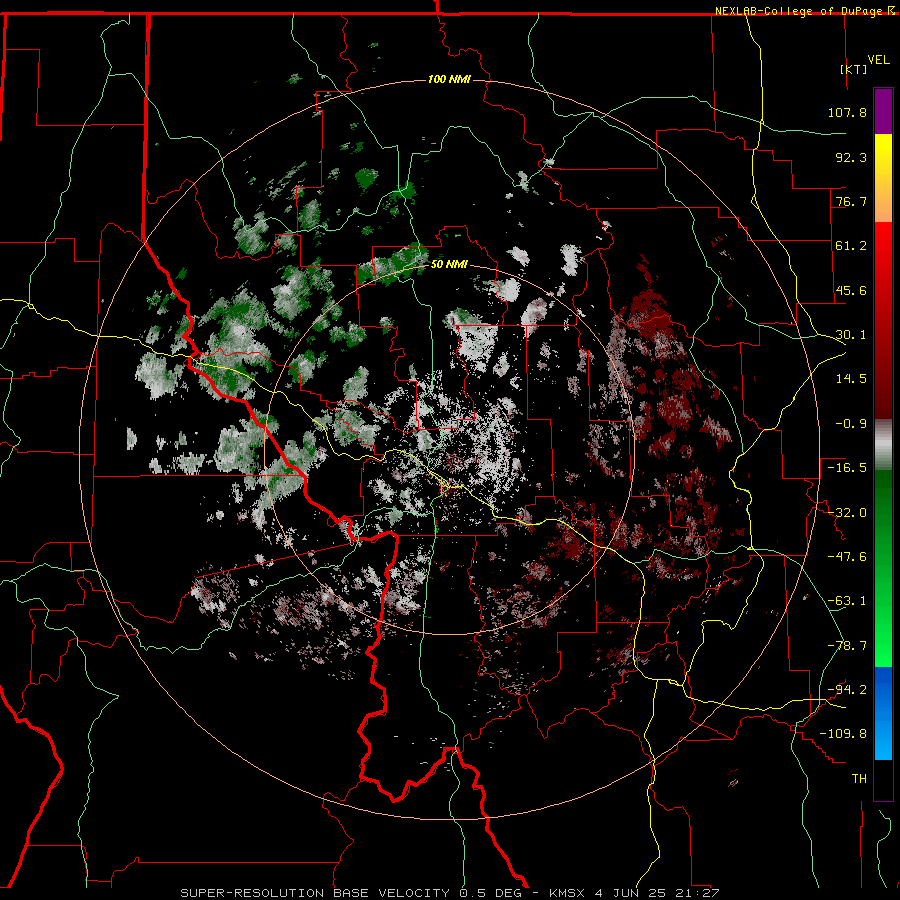Click the -94.2 velocity scale value
The image size is (900, 900).
(847, 689)
